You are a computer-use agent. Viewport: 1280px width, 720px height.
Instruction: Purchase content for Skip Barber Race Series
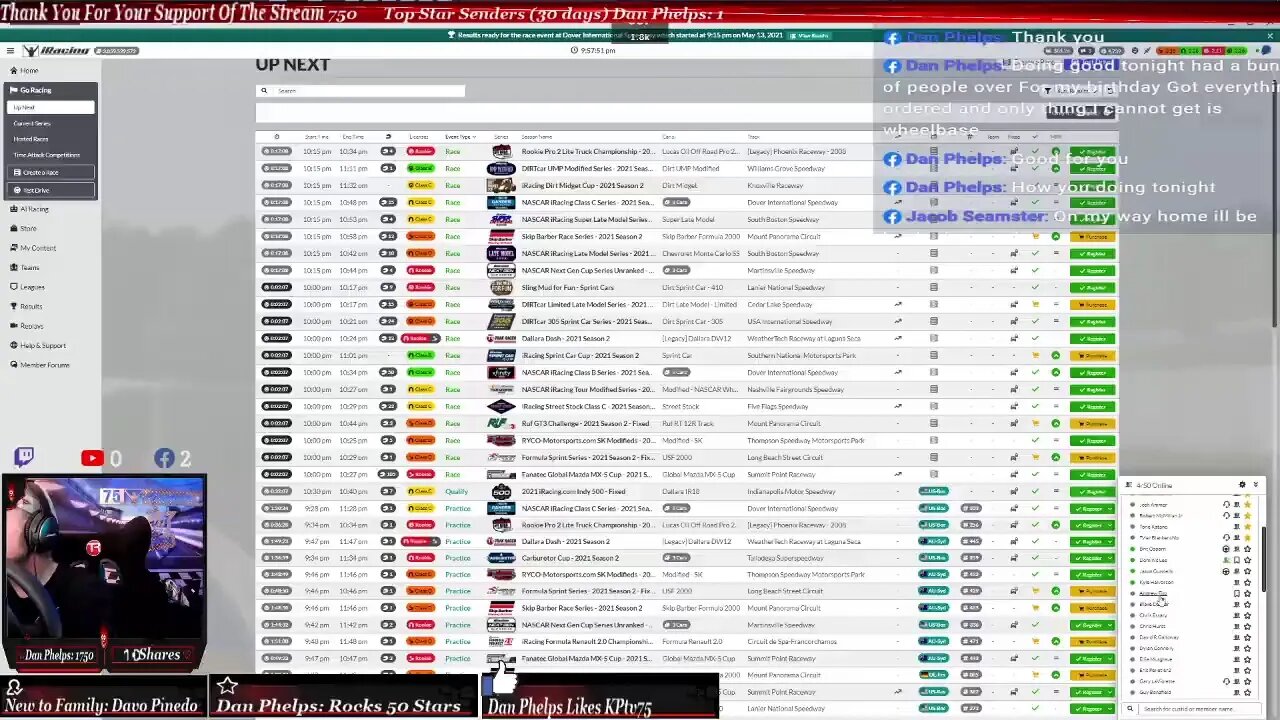[x=1092, y=237]
